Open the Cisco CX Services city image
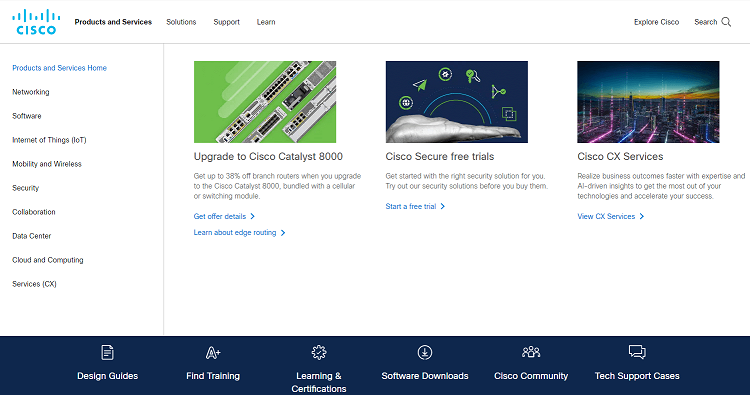Viewport: 750px width, 395px height. (648, 102)
